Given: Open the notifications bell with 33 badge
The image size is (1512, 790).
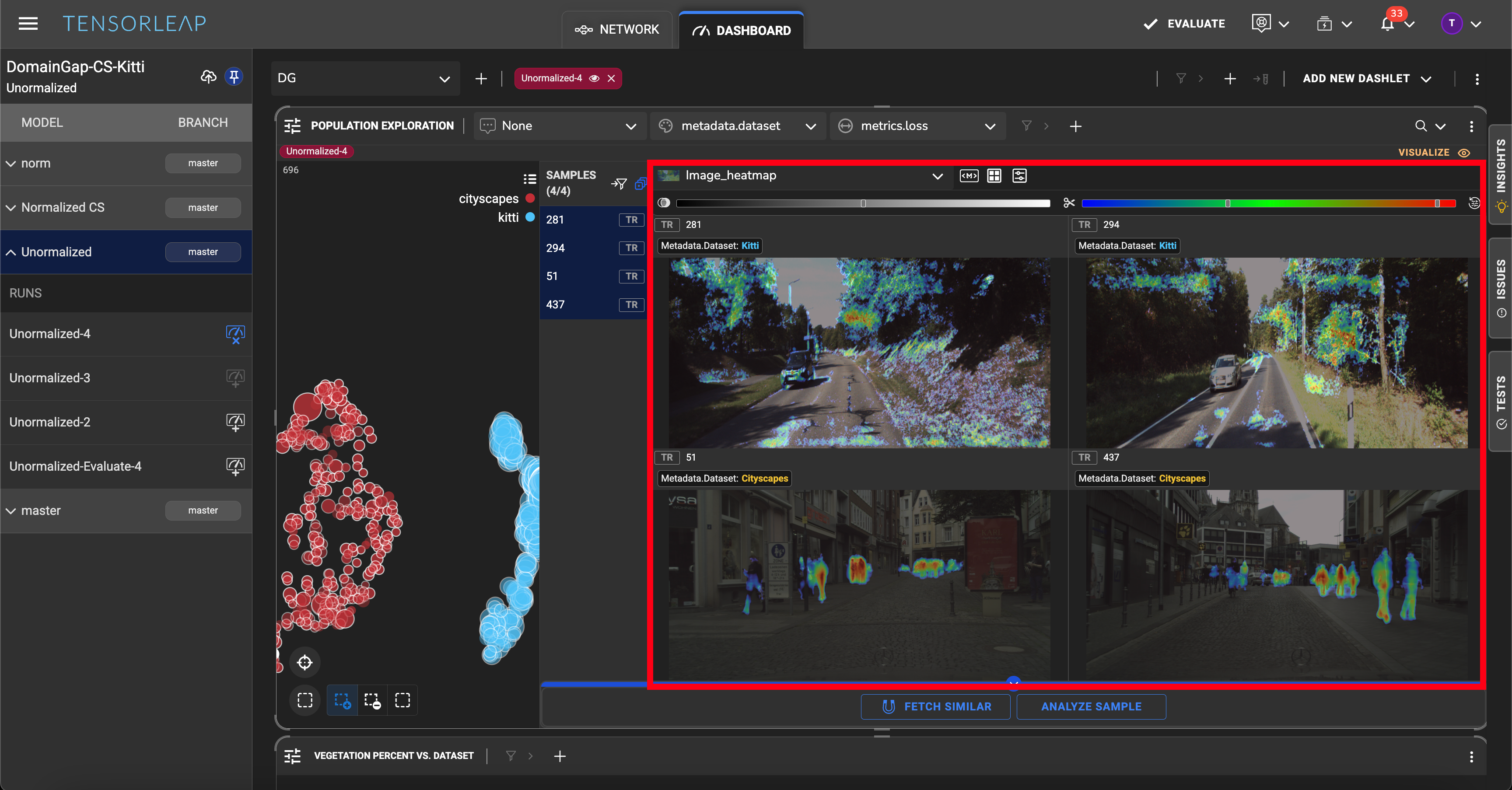Looking at the screenshot, I should 1388,24.
